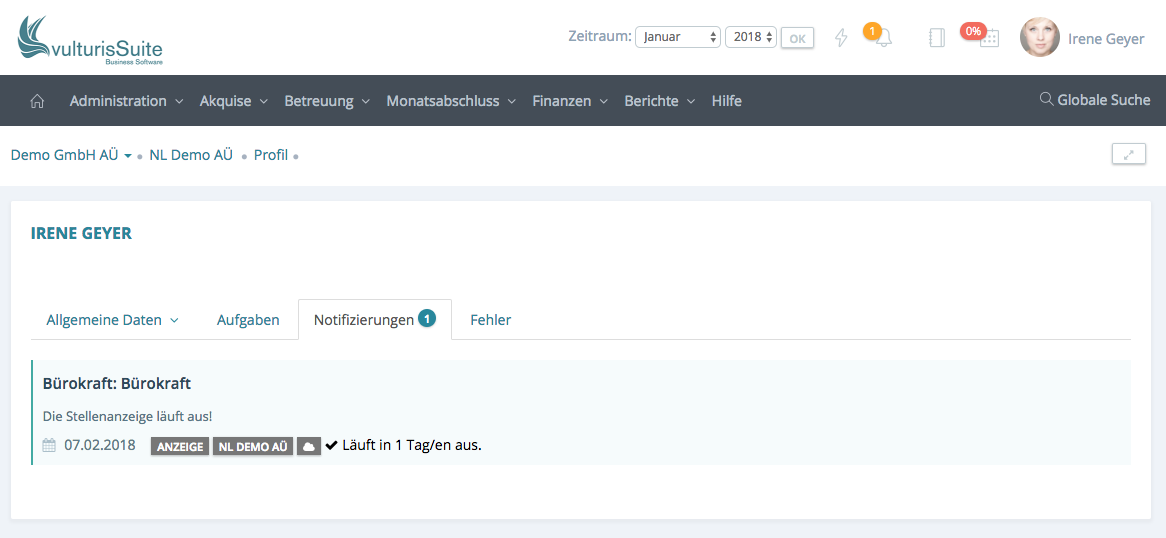Image resolution: width=1166 pixels, height=538 pixels.
Task: Click the cloud tag icon in notification
Action: 309,446
